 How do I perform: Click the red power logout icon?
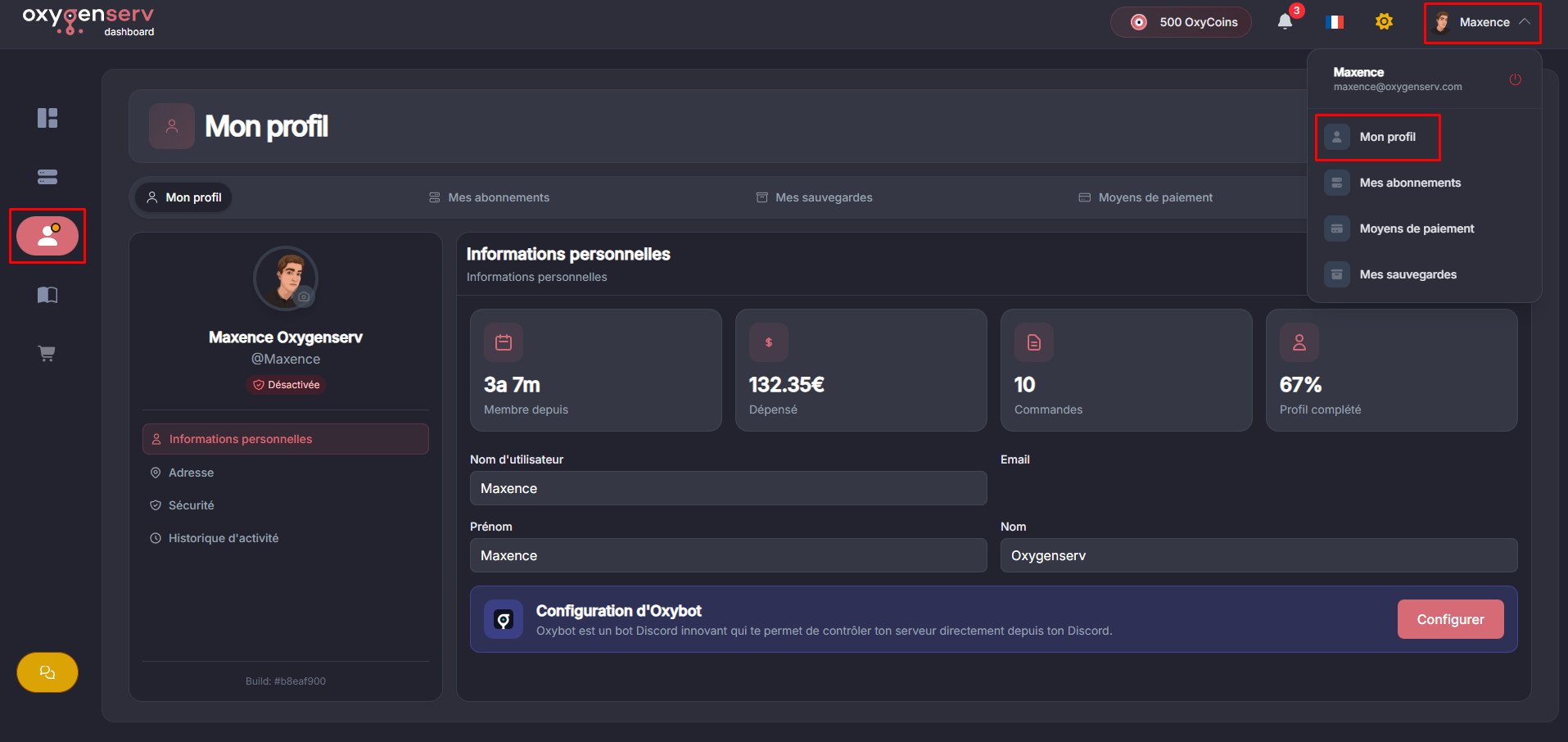click(x=1515, y=79)
